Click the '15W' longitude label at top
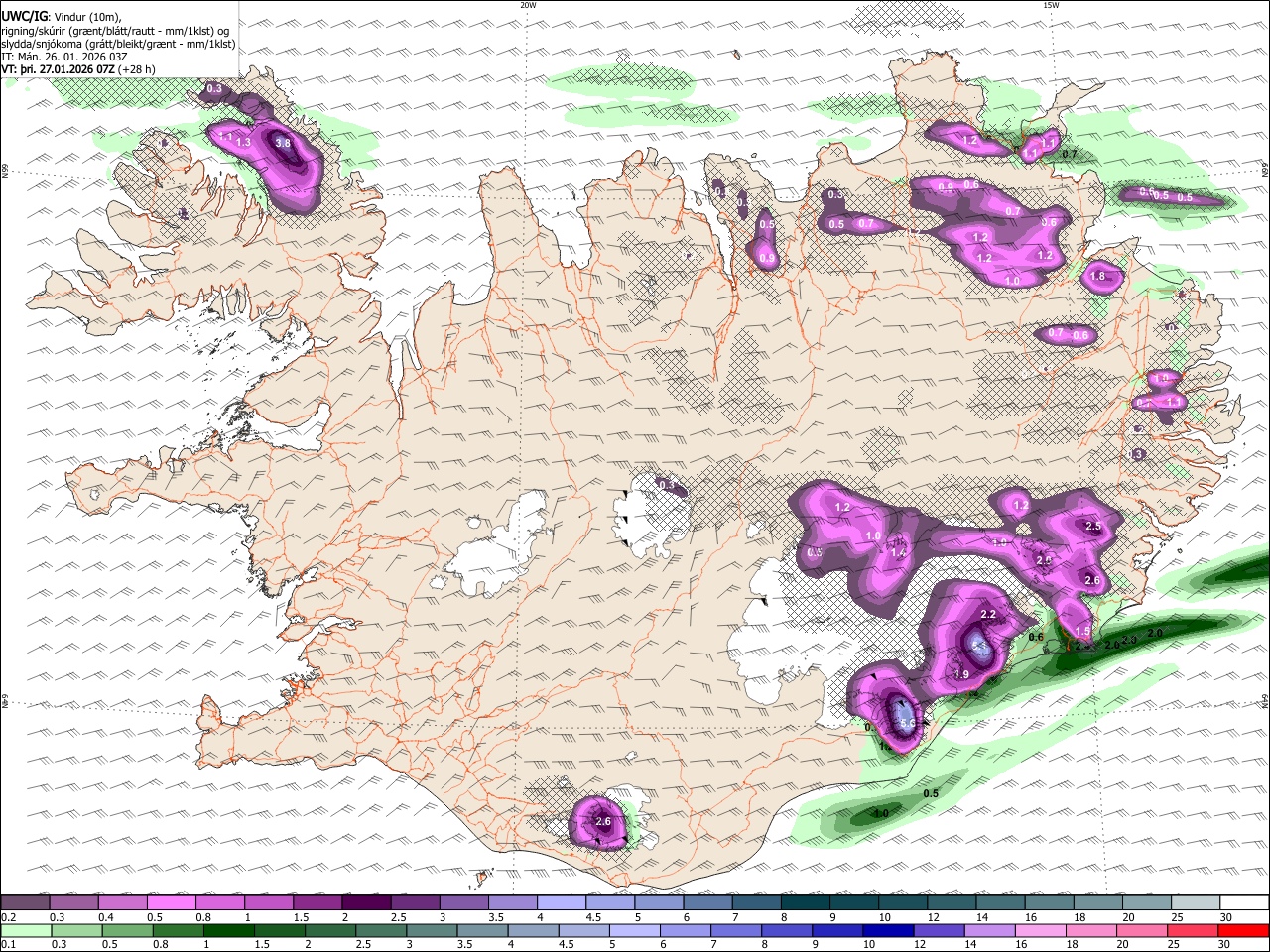This screenshot has width=1270, height=952. pos(1051,5)
